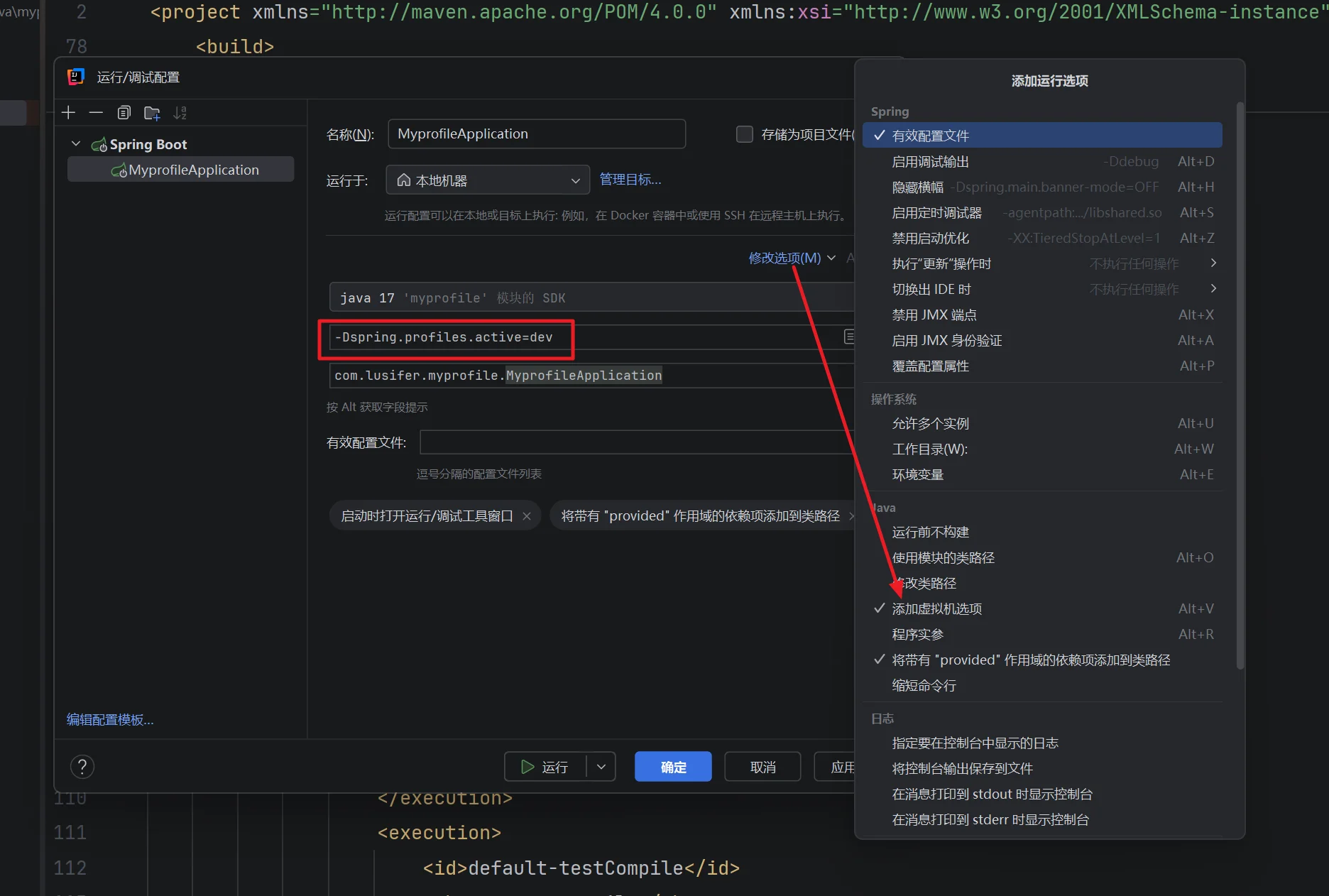Screen dimensions: 1329x896
Task: Sort configurations alphabetically
Action: 180,112
